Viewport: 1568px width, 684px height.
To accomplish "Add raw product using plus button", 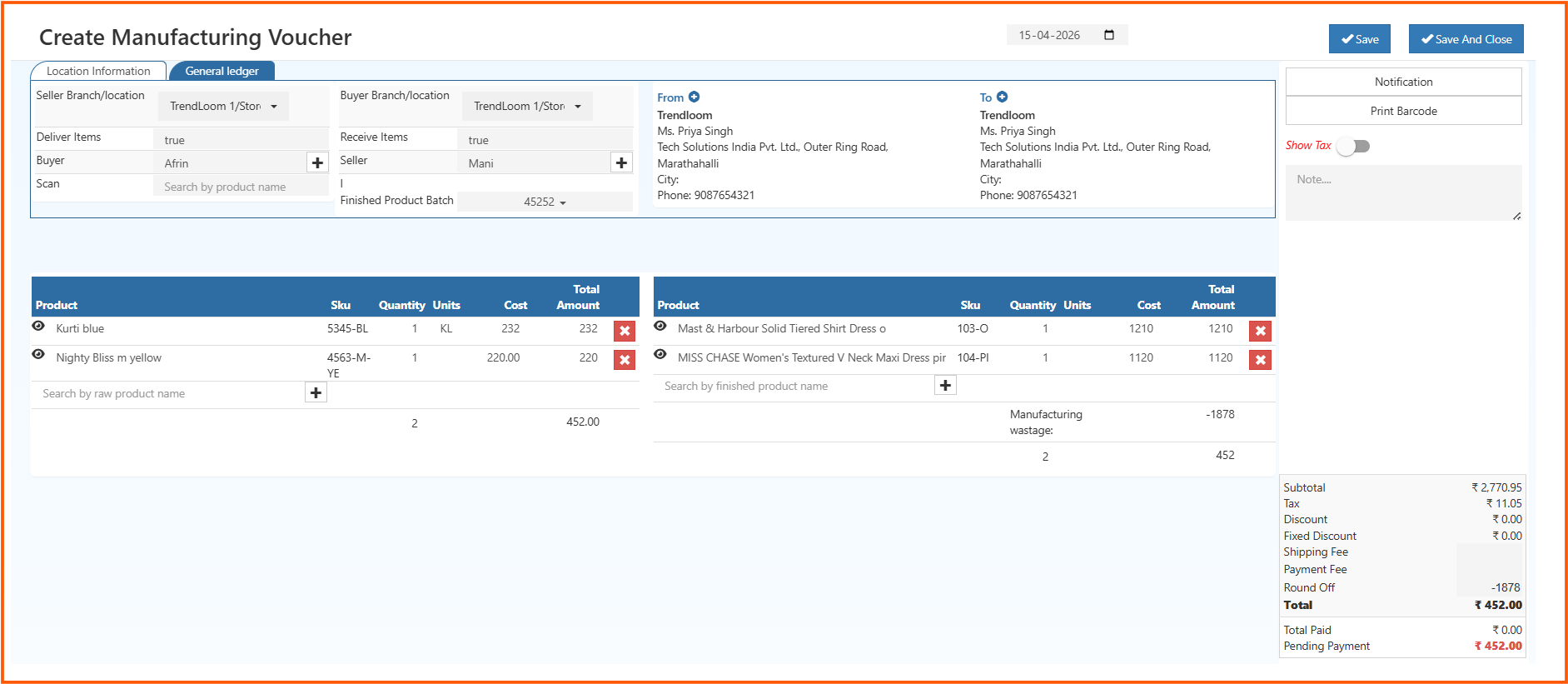I will 316,393.
